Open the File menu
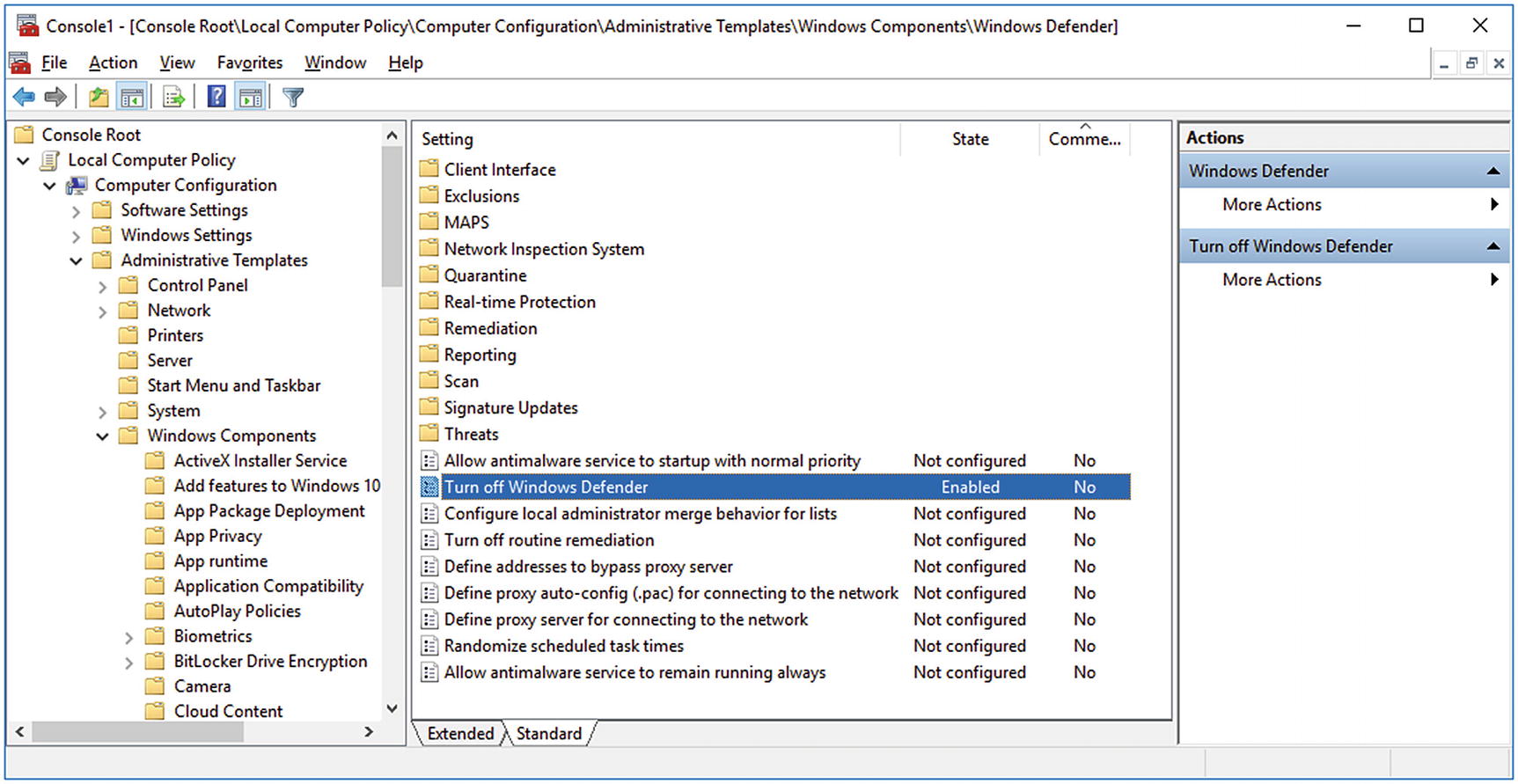 tap(55, 62)
